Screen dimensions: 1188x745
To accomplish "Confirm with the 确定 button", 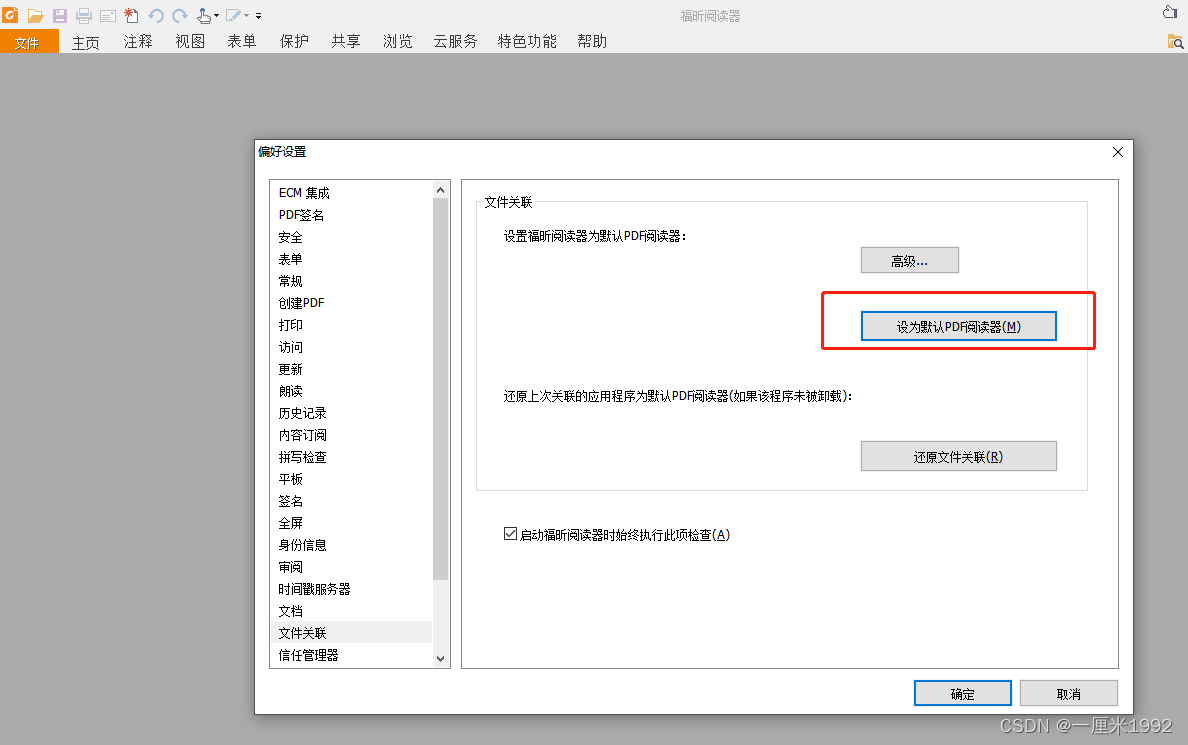I will [962, 693].
